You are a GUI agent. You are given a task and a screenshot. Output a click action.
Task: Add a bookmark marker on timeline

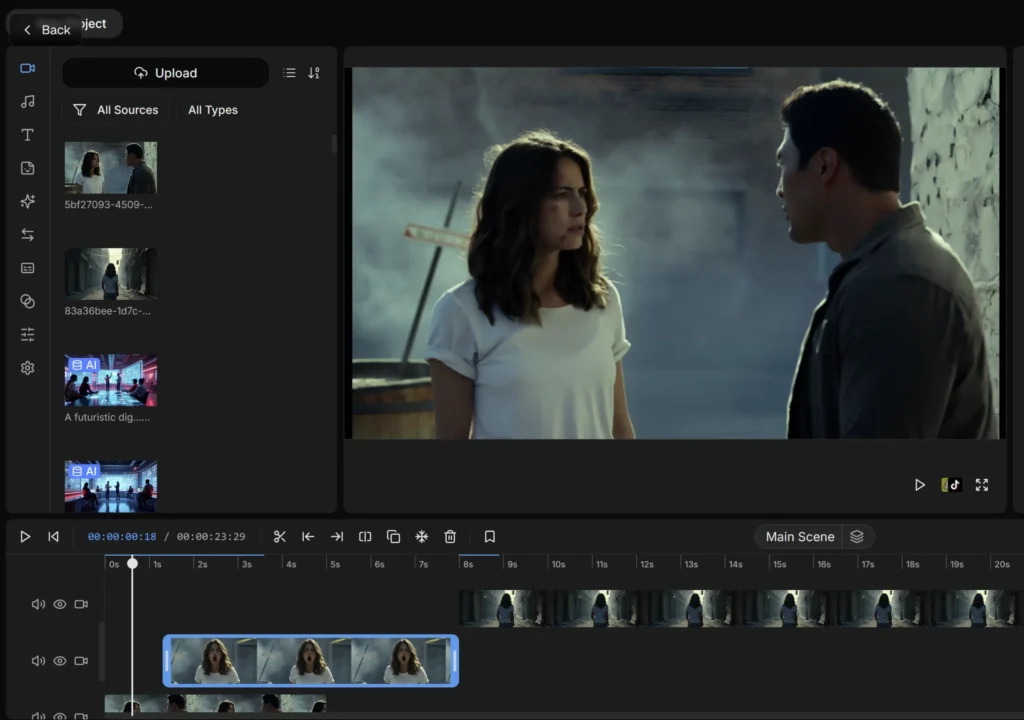(490, 537)
